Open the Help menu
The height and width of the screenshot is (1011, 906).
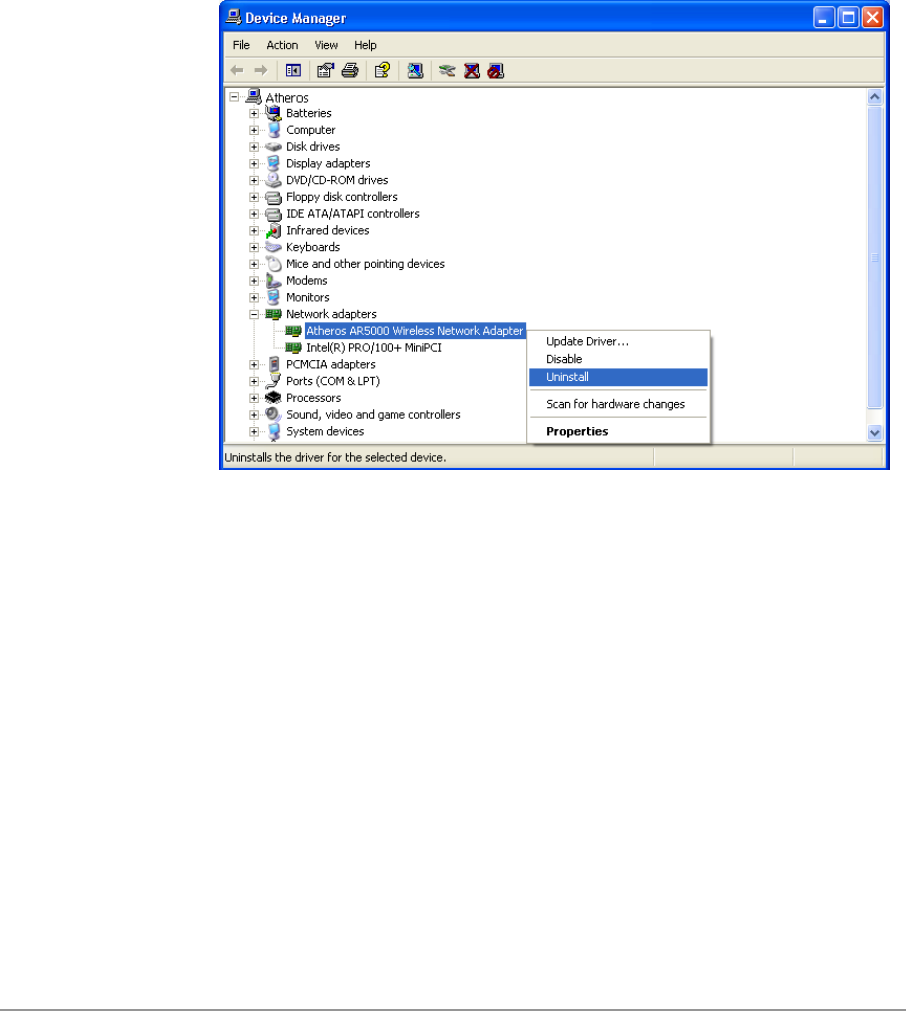[x=365, y=45]
